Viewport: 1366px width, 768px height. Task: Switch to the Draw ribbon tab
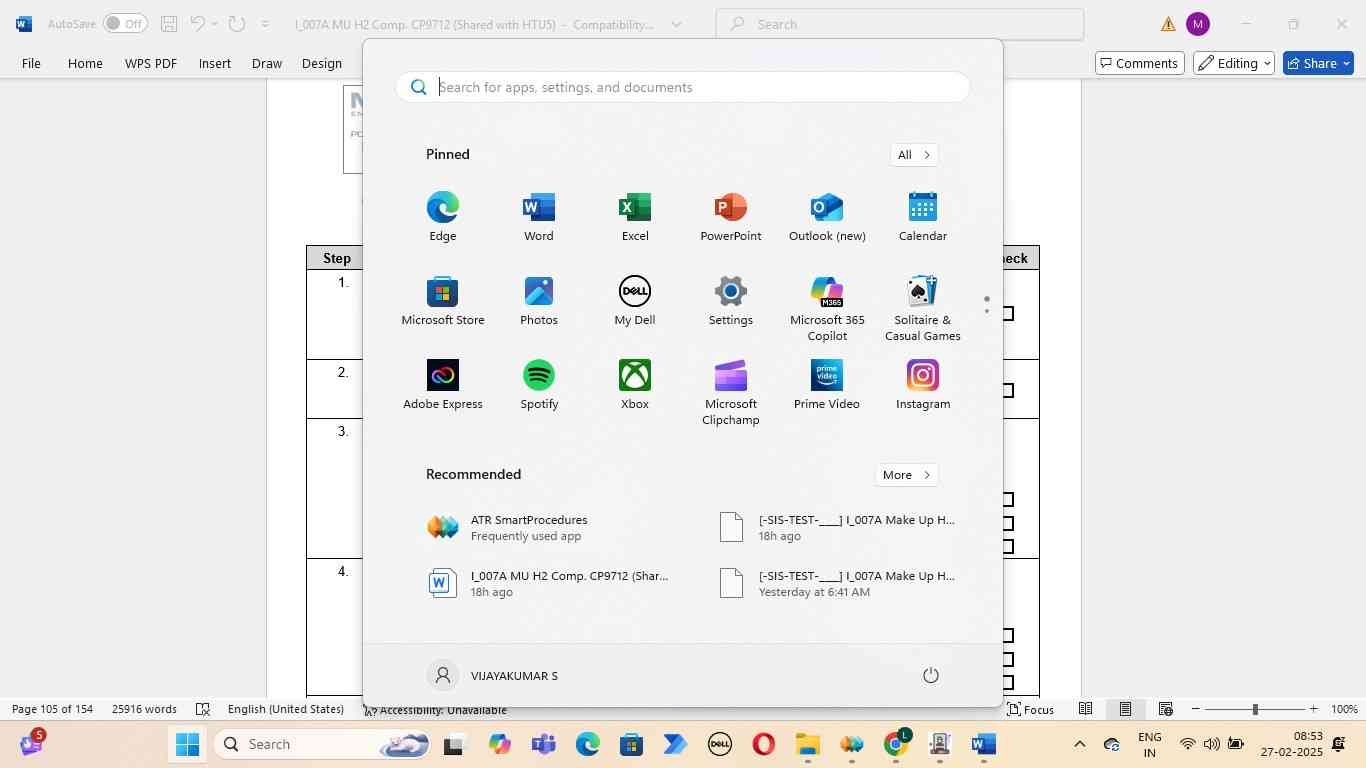266,63
